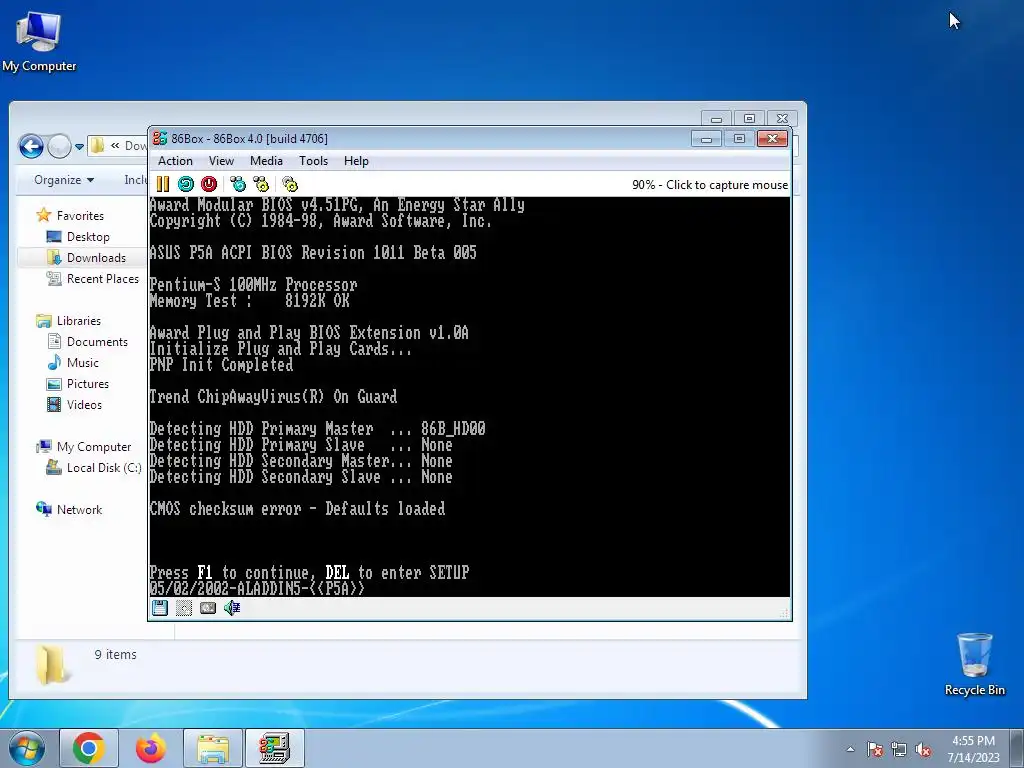
Task: Click the red power-off toolbar icon
Action: point(209,184)
